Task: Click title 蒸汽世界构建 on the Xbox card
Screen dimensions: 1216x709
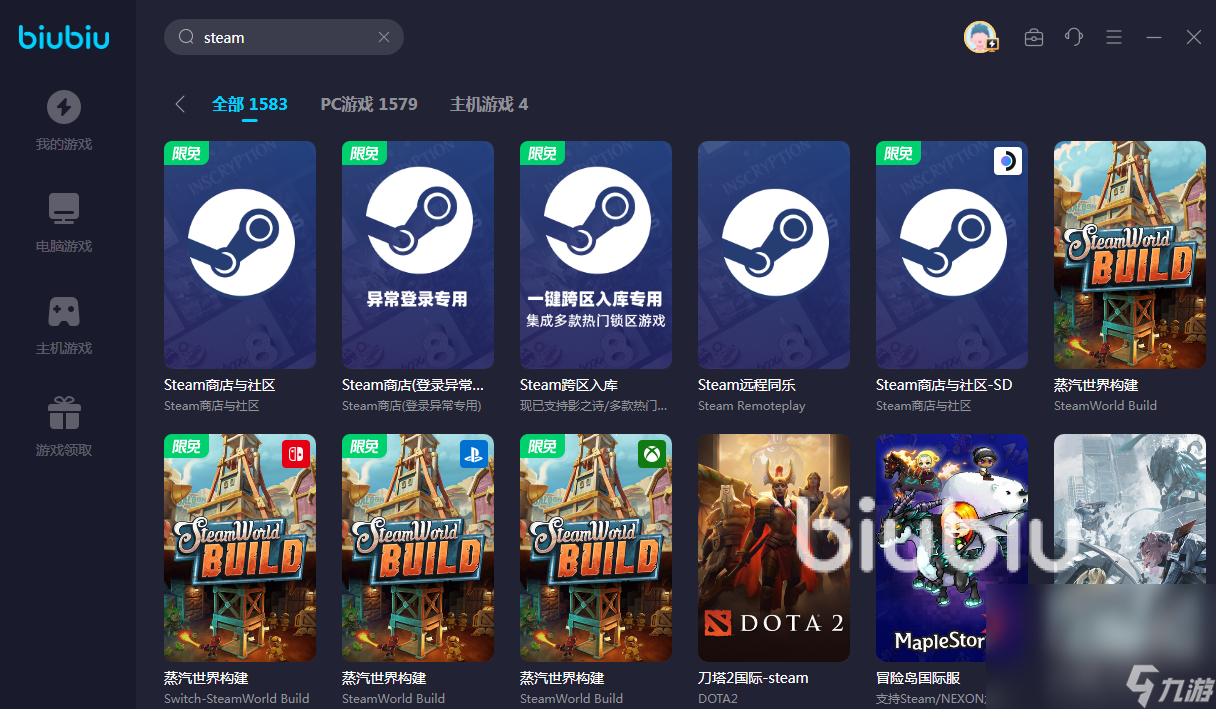Action: pos(562,678)
